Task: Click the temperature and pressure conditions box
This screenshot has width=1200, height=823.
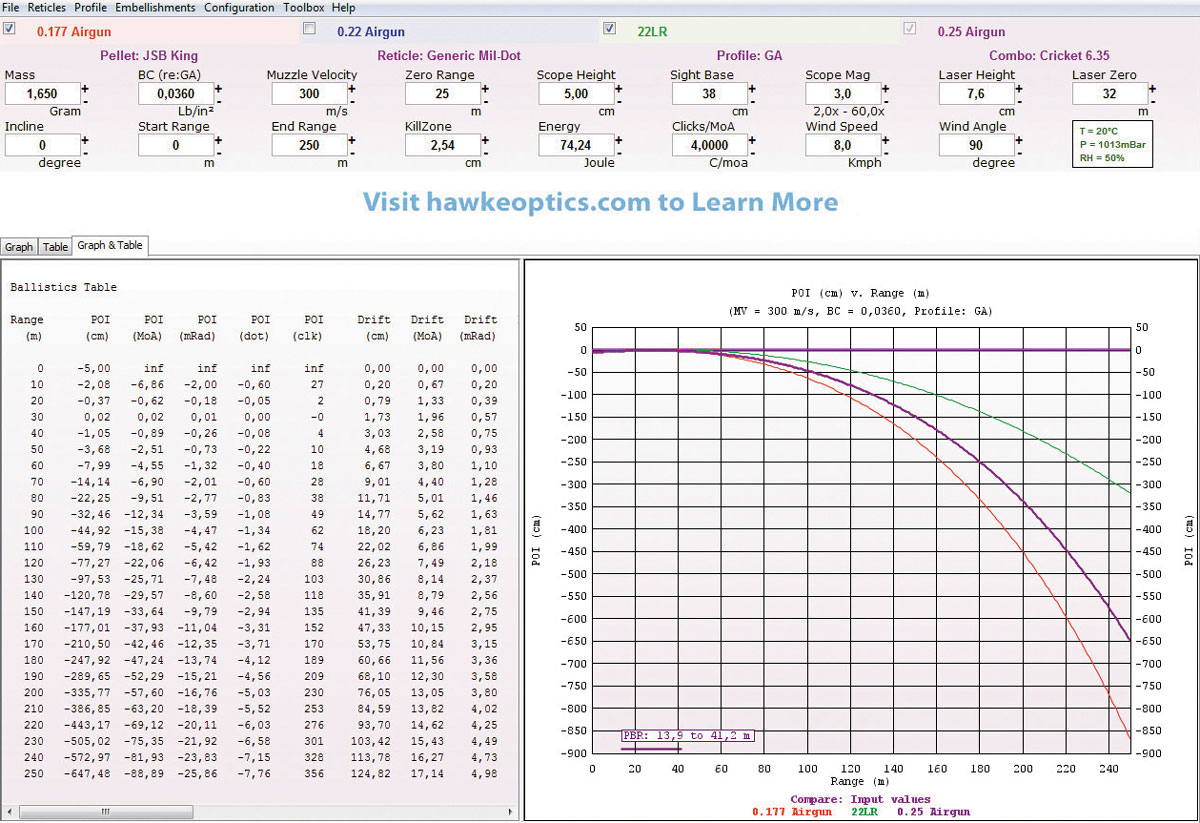Action: coord(1112,144)
